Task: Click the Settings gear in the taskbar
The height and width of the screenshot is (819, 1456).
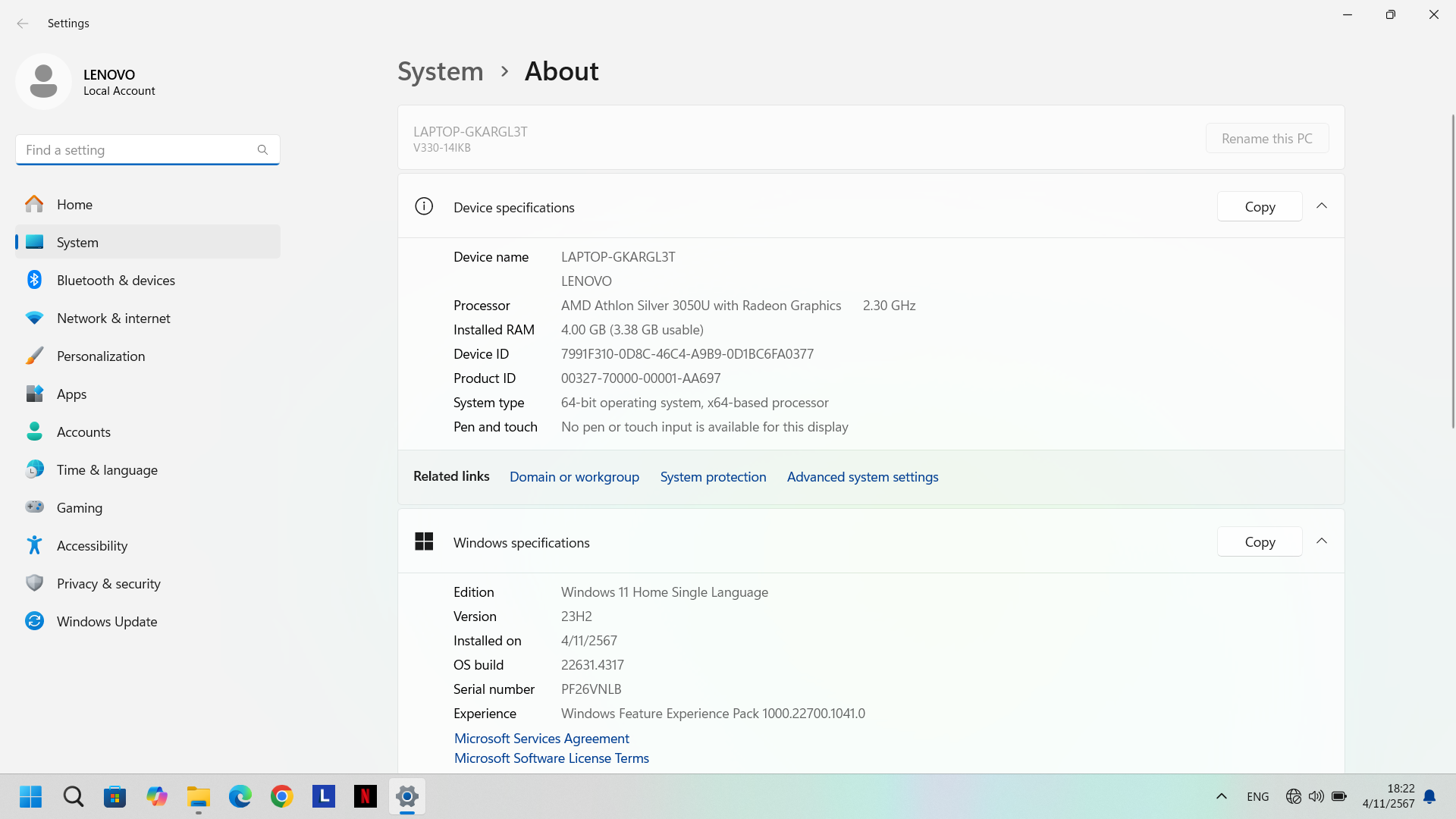Action: pyautogui.click(x=407, y=796)
